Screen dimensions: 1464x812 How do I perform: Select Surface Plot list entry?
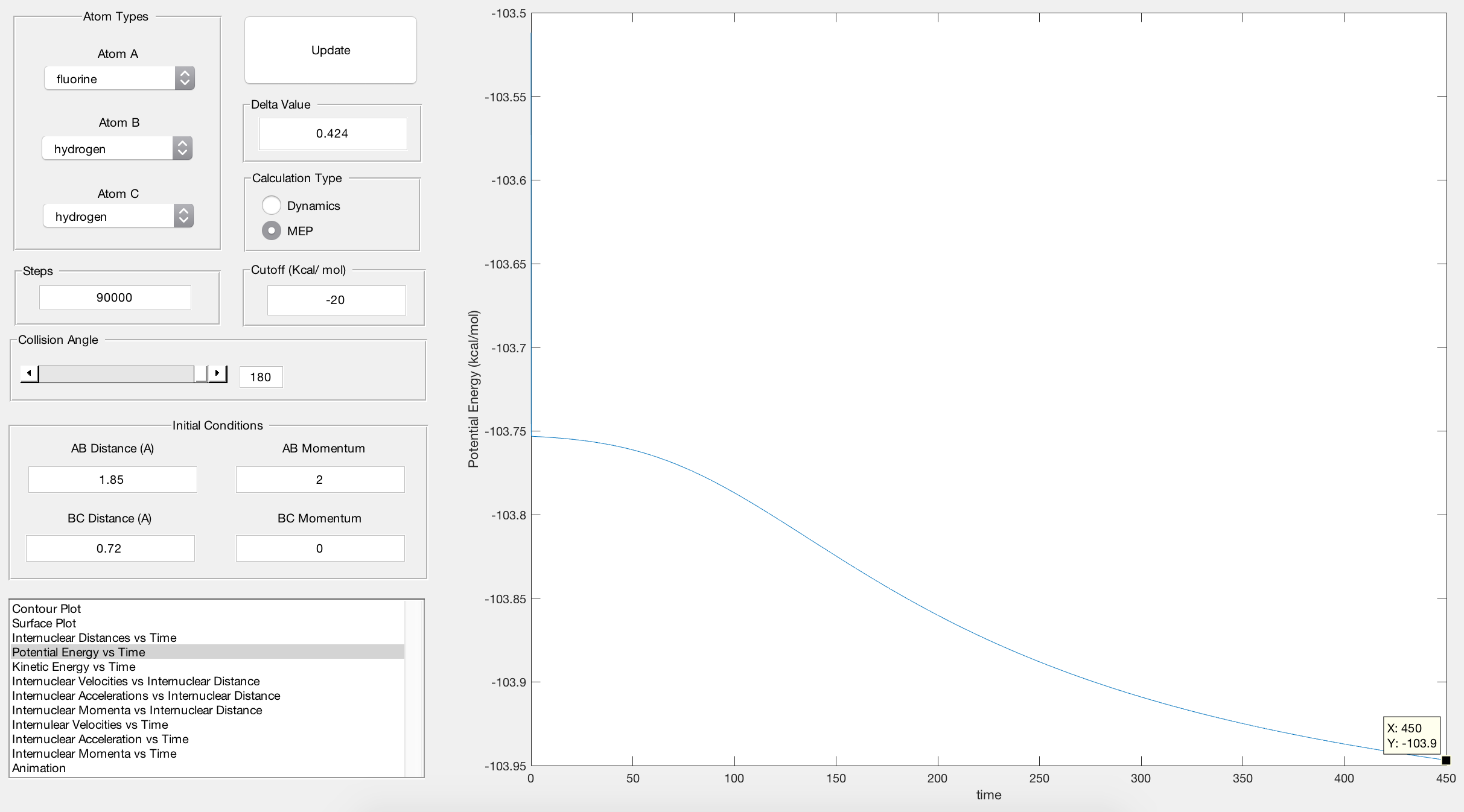[x=44, y=623]
